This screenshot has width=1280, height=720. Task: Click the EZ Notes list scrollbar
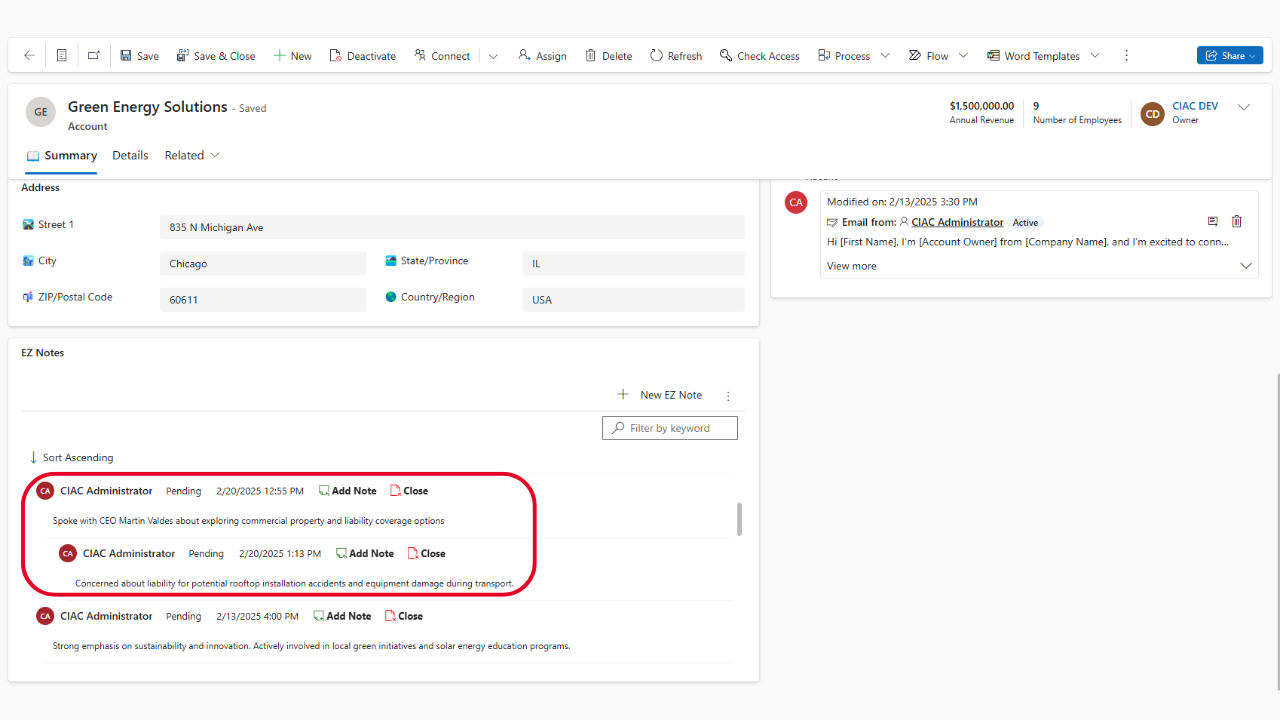tap(740, 519)
